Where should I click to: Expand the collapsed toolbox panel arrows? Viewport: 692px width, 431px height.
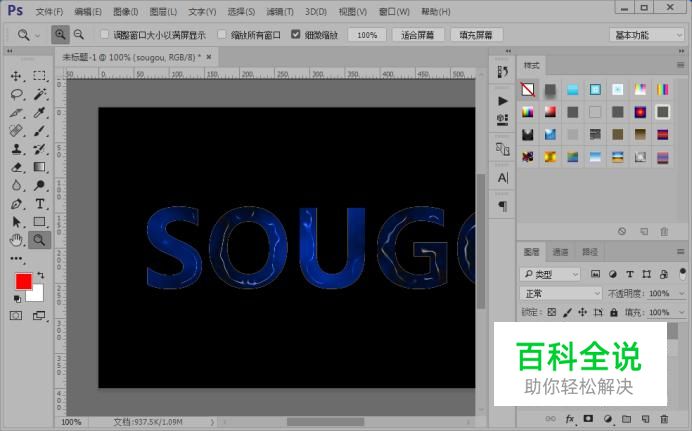[x=10, y=51]
